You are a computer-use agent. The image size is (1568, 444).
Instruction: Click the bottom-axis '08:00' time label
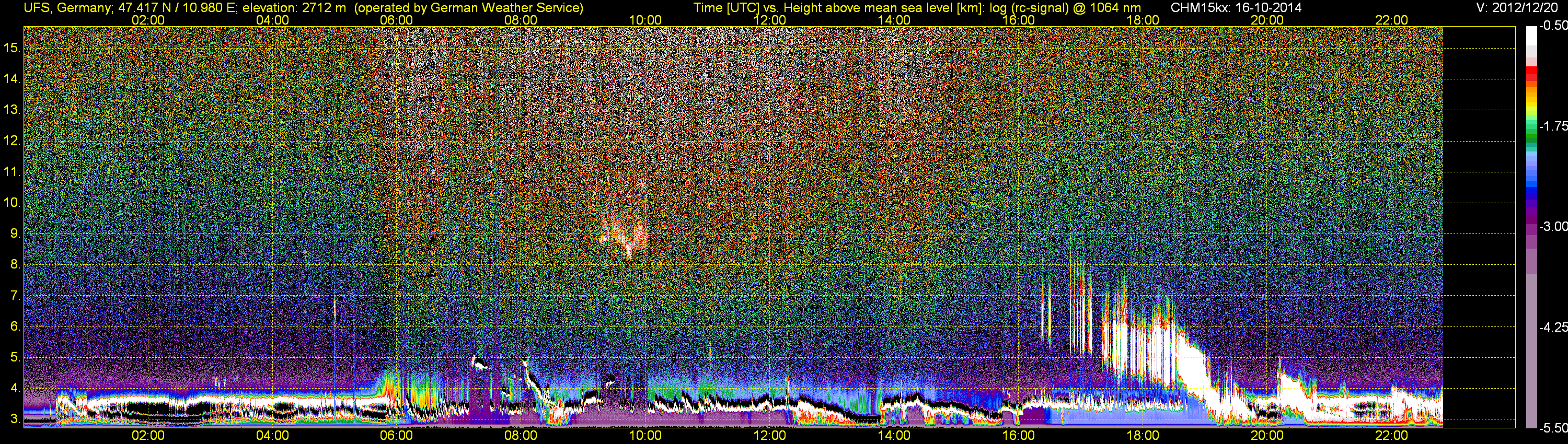click(x=521, y=436)
